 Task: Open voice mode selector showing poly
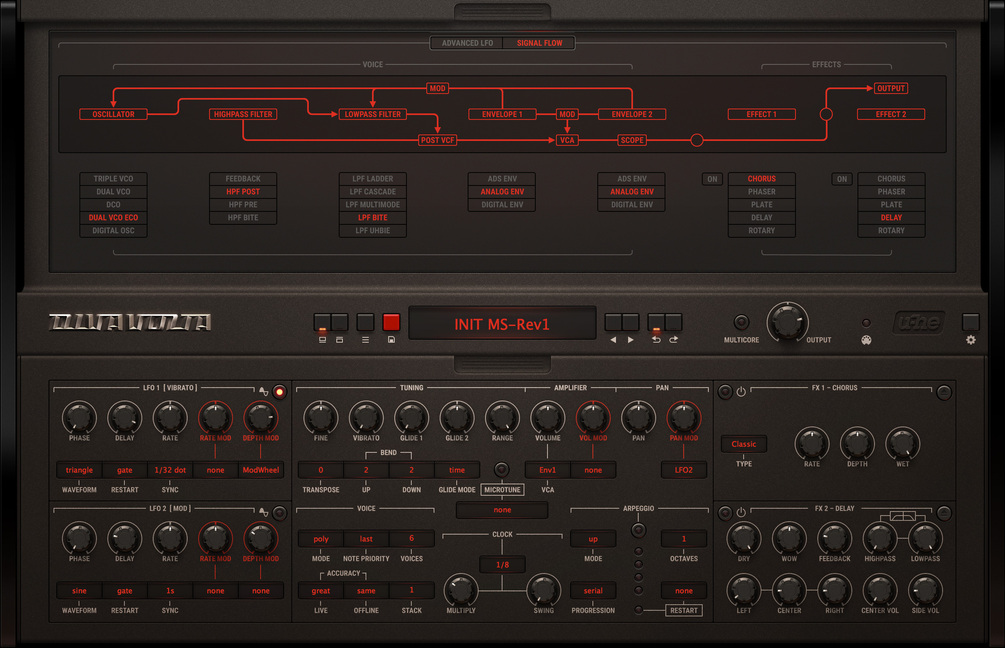click(321, 539)
